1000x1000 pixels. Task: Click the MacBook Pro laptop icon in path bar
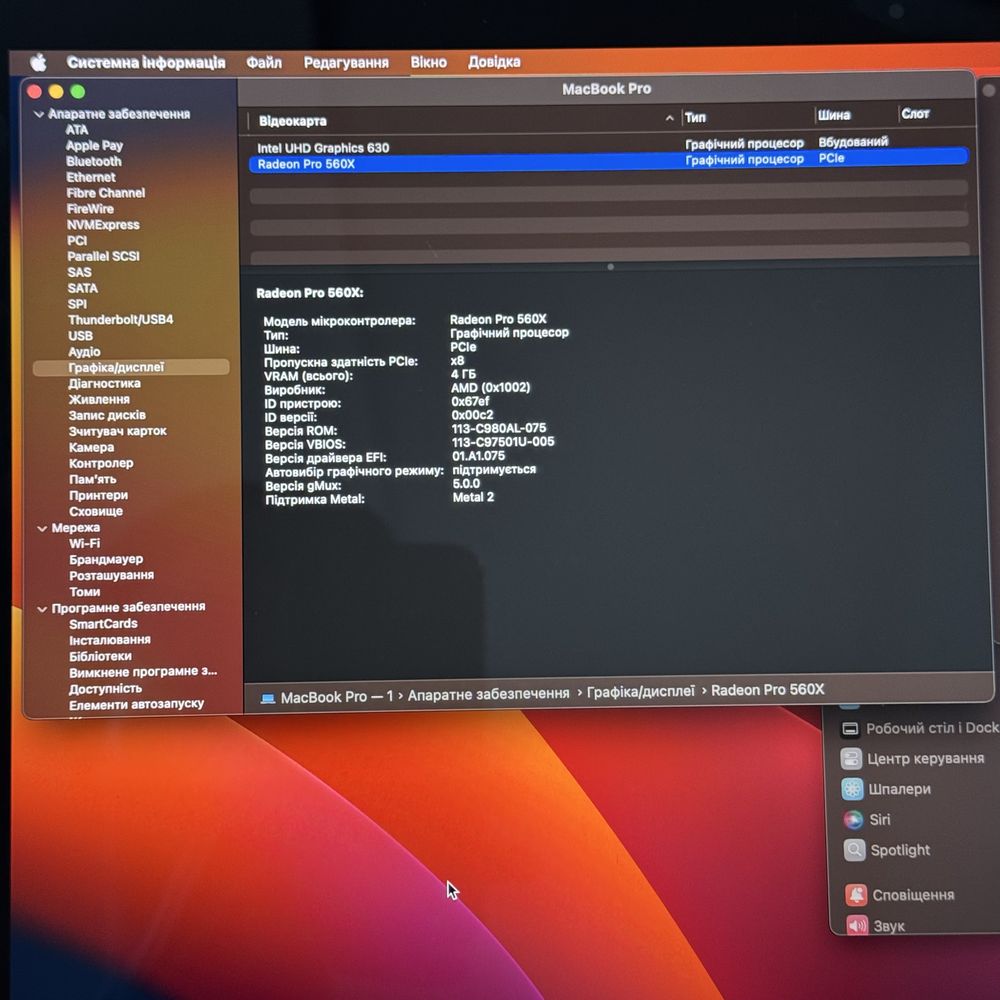(x=268, y=698)
